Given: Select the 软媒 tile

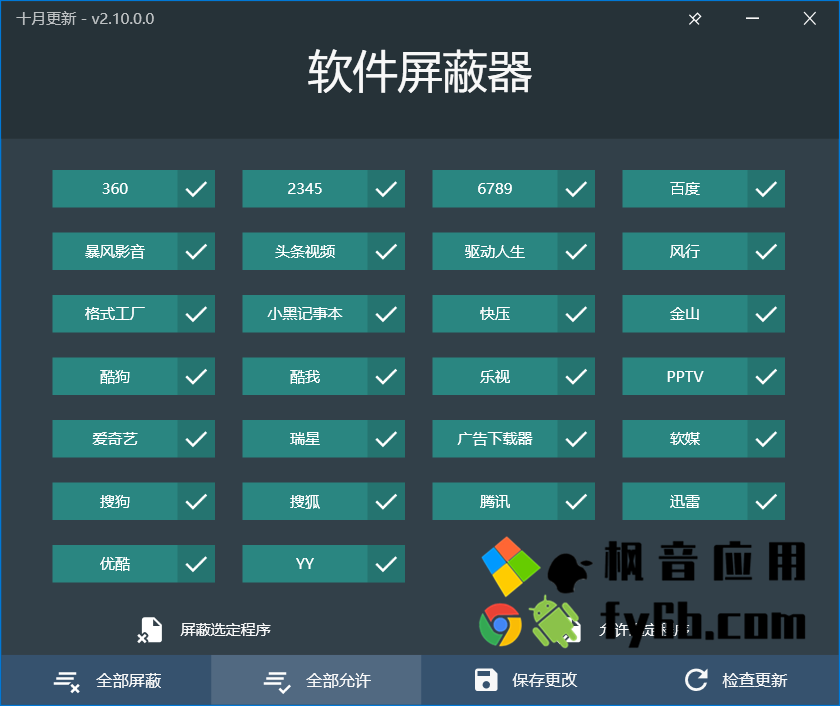Looking at the screenshot, I should tap(703, 439).
